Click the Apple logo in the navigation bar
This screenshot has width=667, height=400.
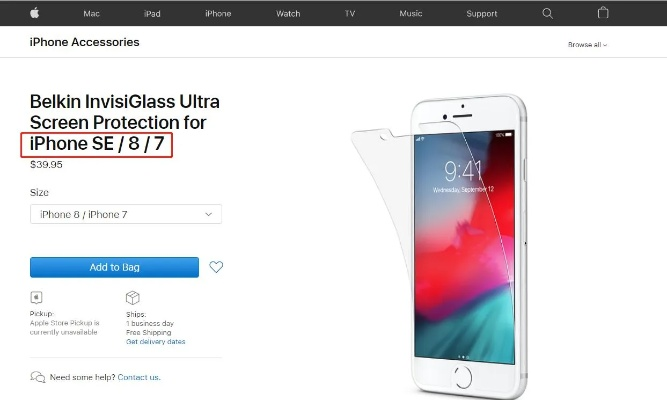click(35, 13)
